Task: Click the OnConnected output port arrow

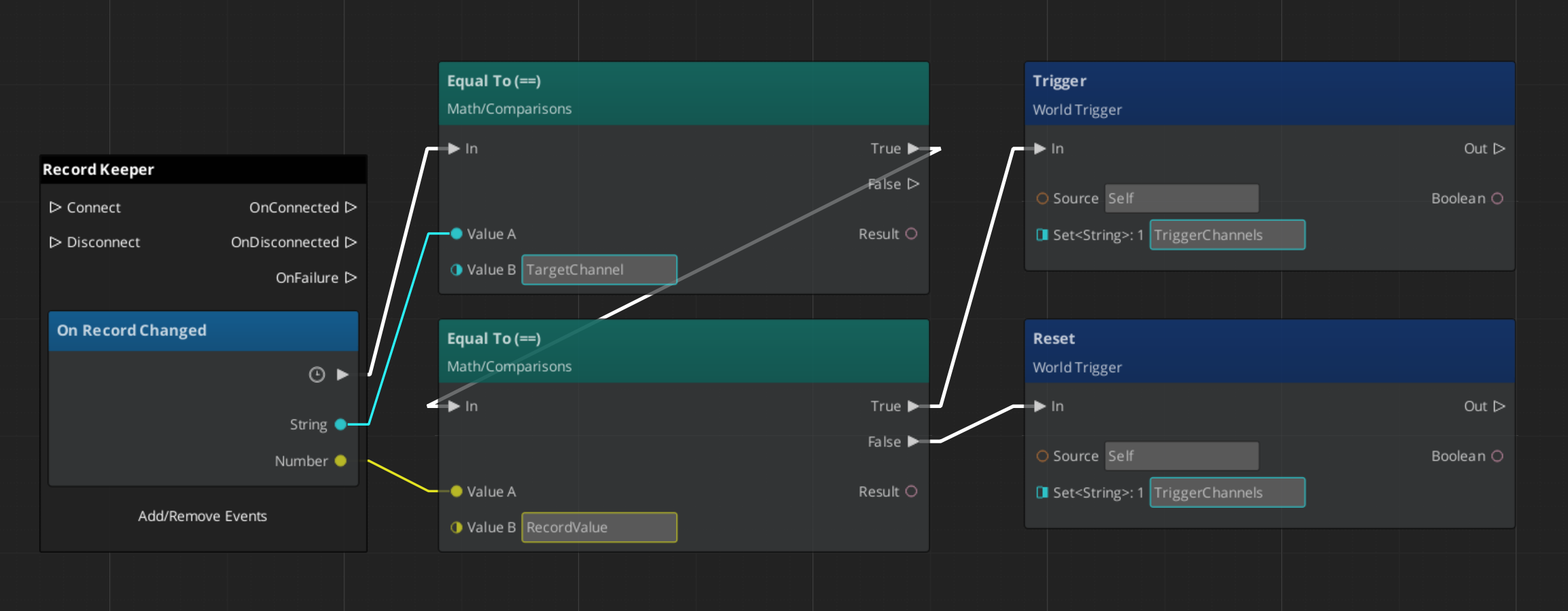Action: [x=351, y=207]
